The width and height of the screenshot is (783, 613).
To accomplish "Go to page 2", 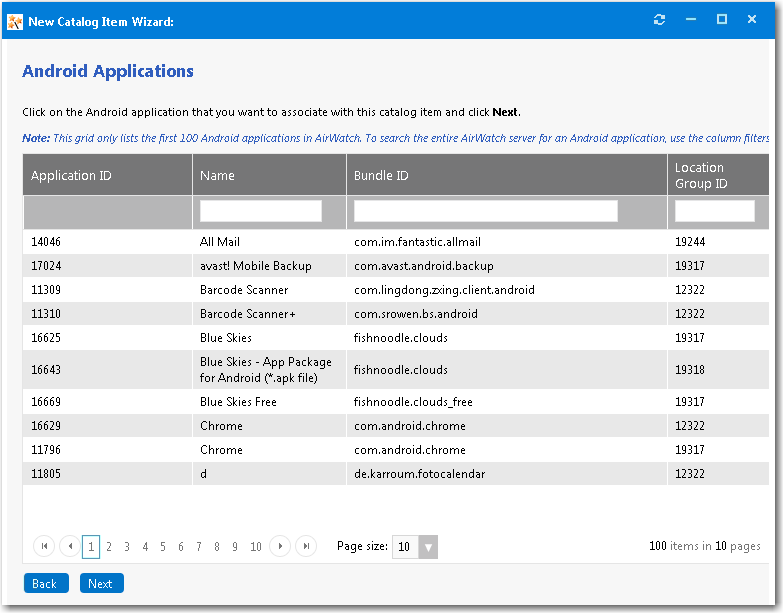I will pos(109,547).
